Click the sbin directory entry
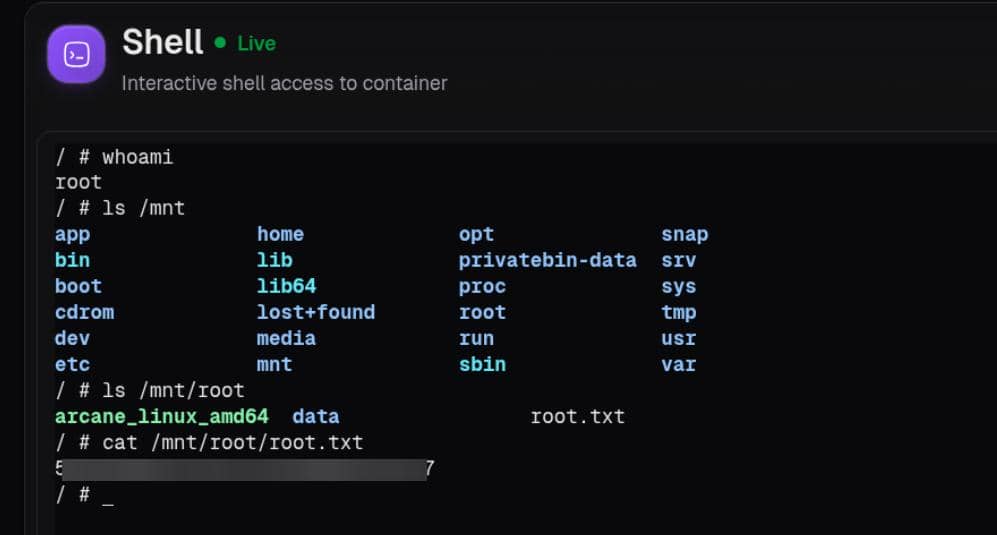Image resolution: width=997 pixels, height=535 pixels. [483, 365]
